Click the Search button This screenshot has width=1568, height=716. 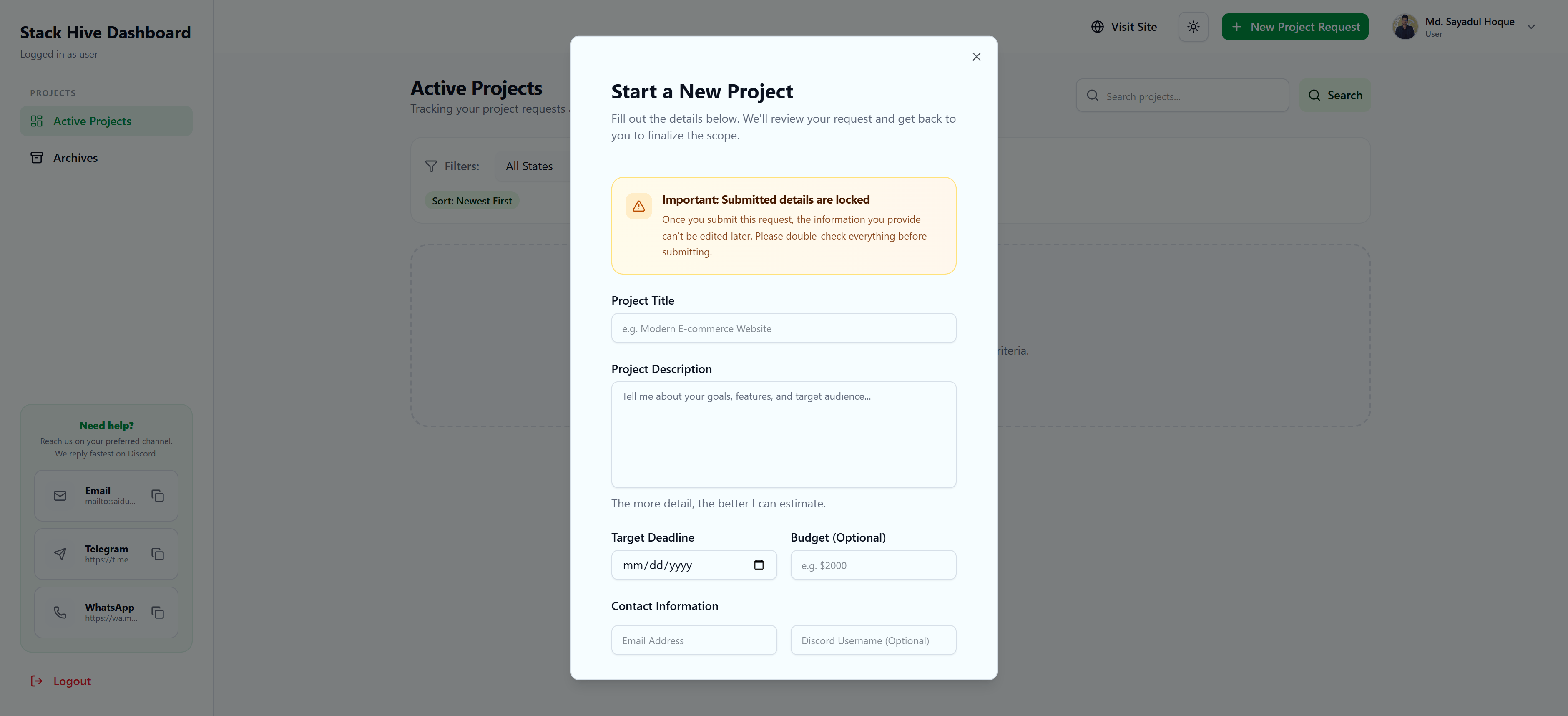click(1335, 96)
